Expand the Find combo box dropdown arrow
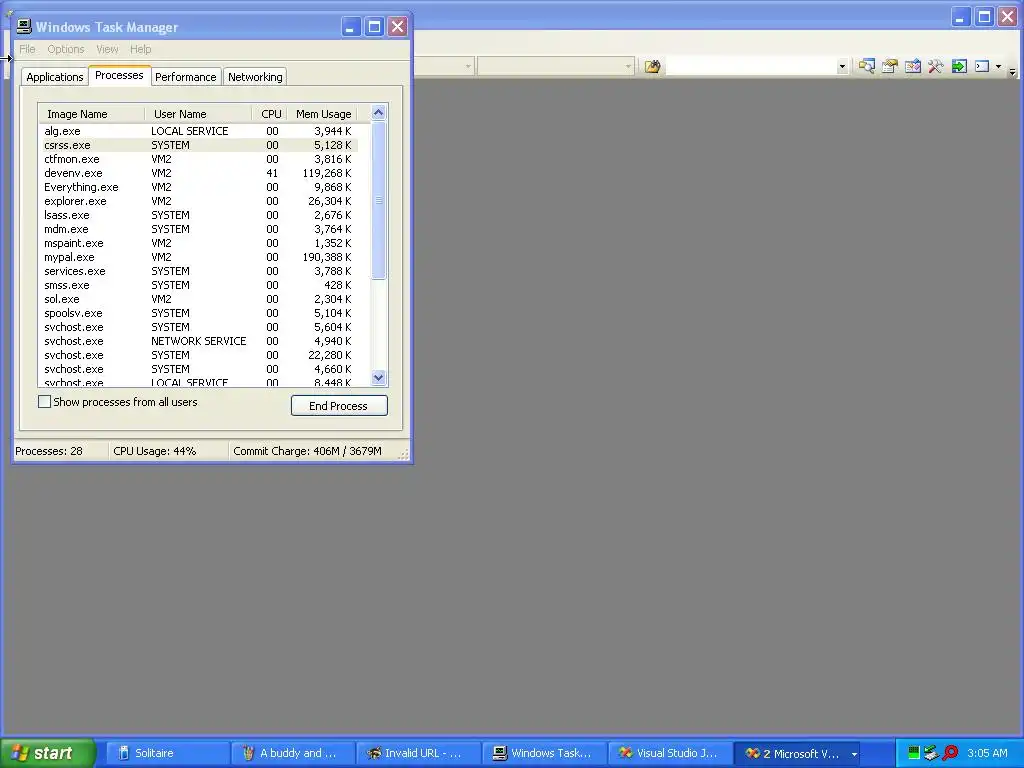The width and height of the screenshot is (1024, 768). pyautogui.click(x=842, y=66)
